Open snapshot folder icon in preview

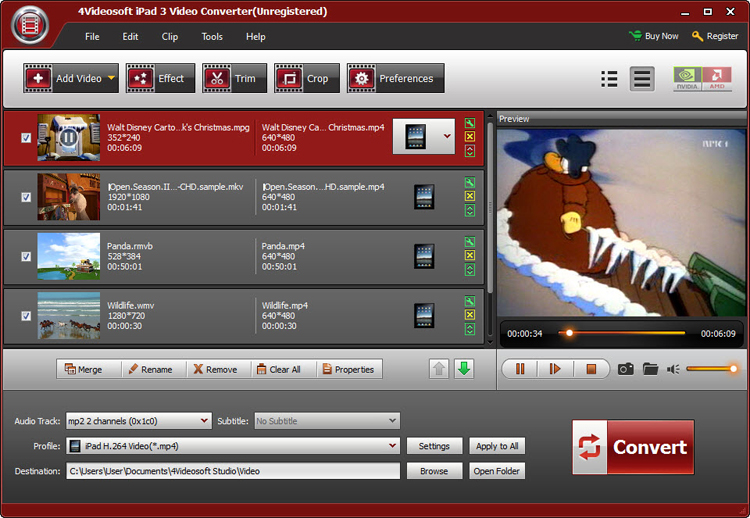click(650, 369)
